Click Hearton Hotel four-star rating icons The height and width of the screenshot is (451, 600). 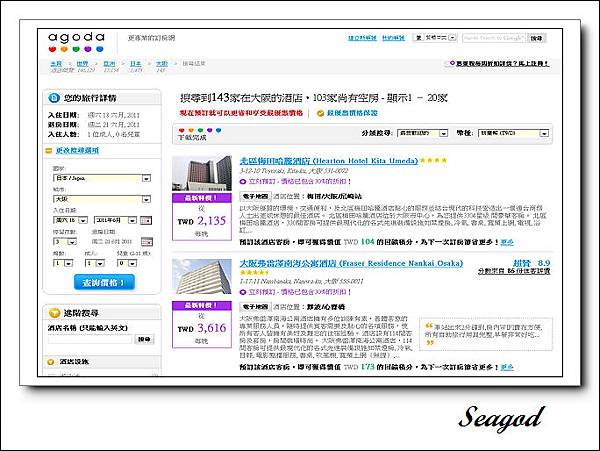pyautogui.click(x=434, y=160)
